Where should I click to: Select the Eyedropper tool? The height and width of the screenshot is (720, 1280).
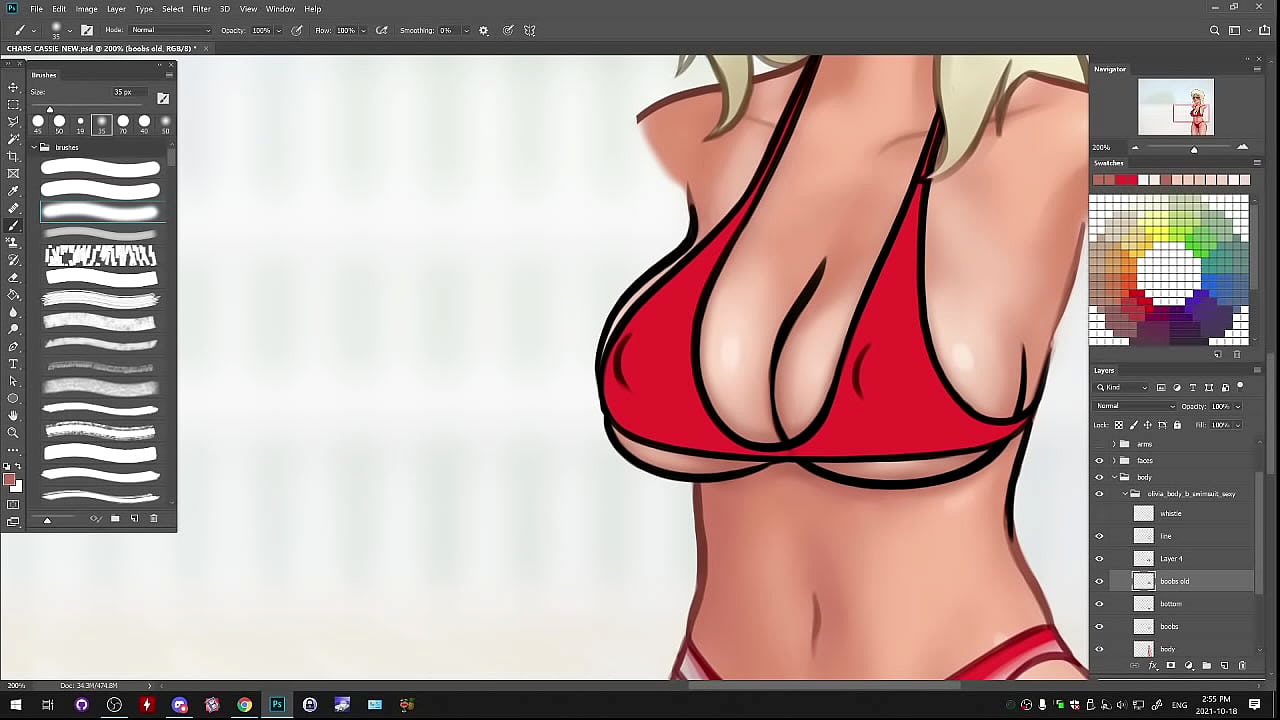[13, 190]
